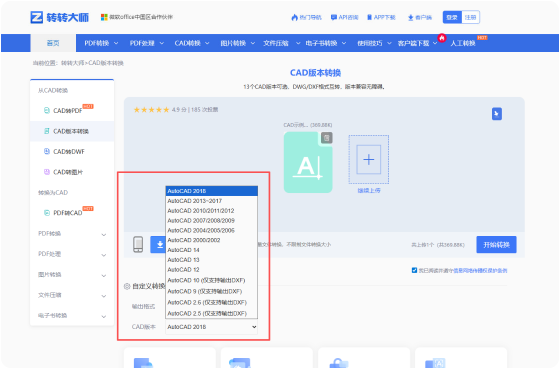Choose AutoCAD 13 option
This screenshot has height=369, width=560.
[x=211, y=260]
